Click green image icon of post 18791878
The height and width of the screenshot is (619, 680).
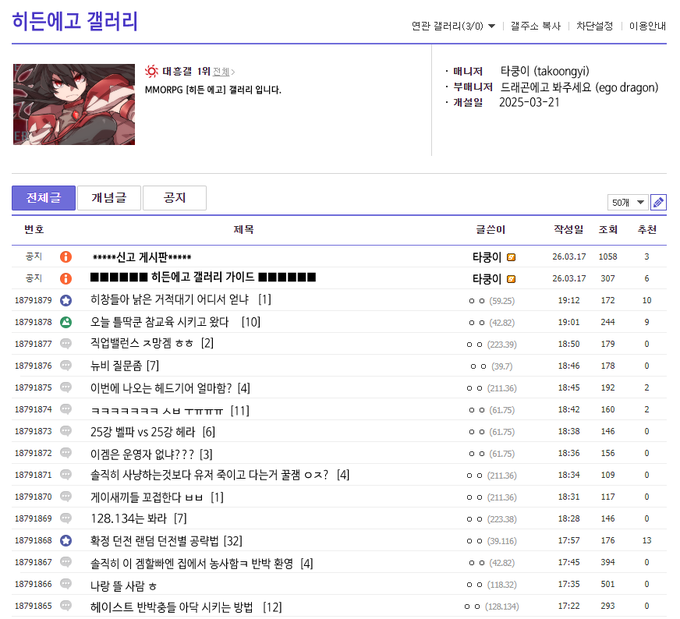(65, 322)
